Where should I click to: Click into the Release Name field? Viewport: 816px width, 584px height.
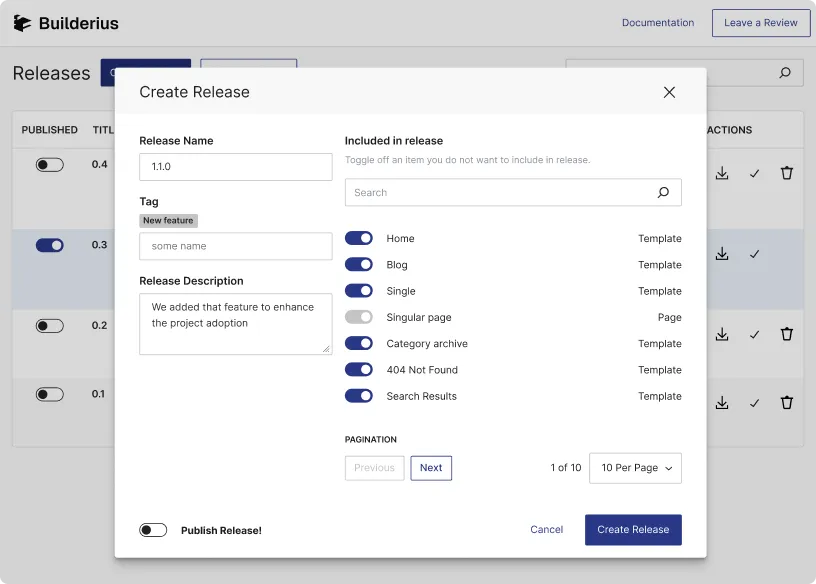(235, 167)
